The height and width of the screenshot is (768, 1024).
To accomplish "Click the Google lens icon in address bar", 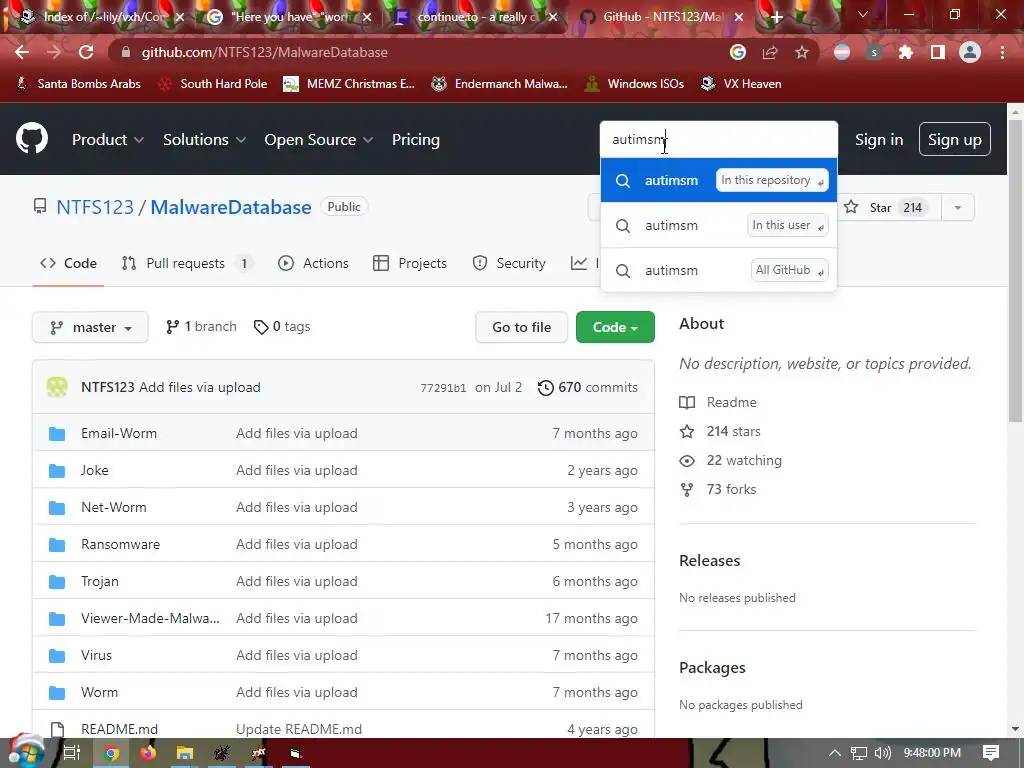I will [738, 52].
